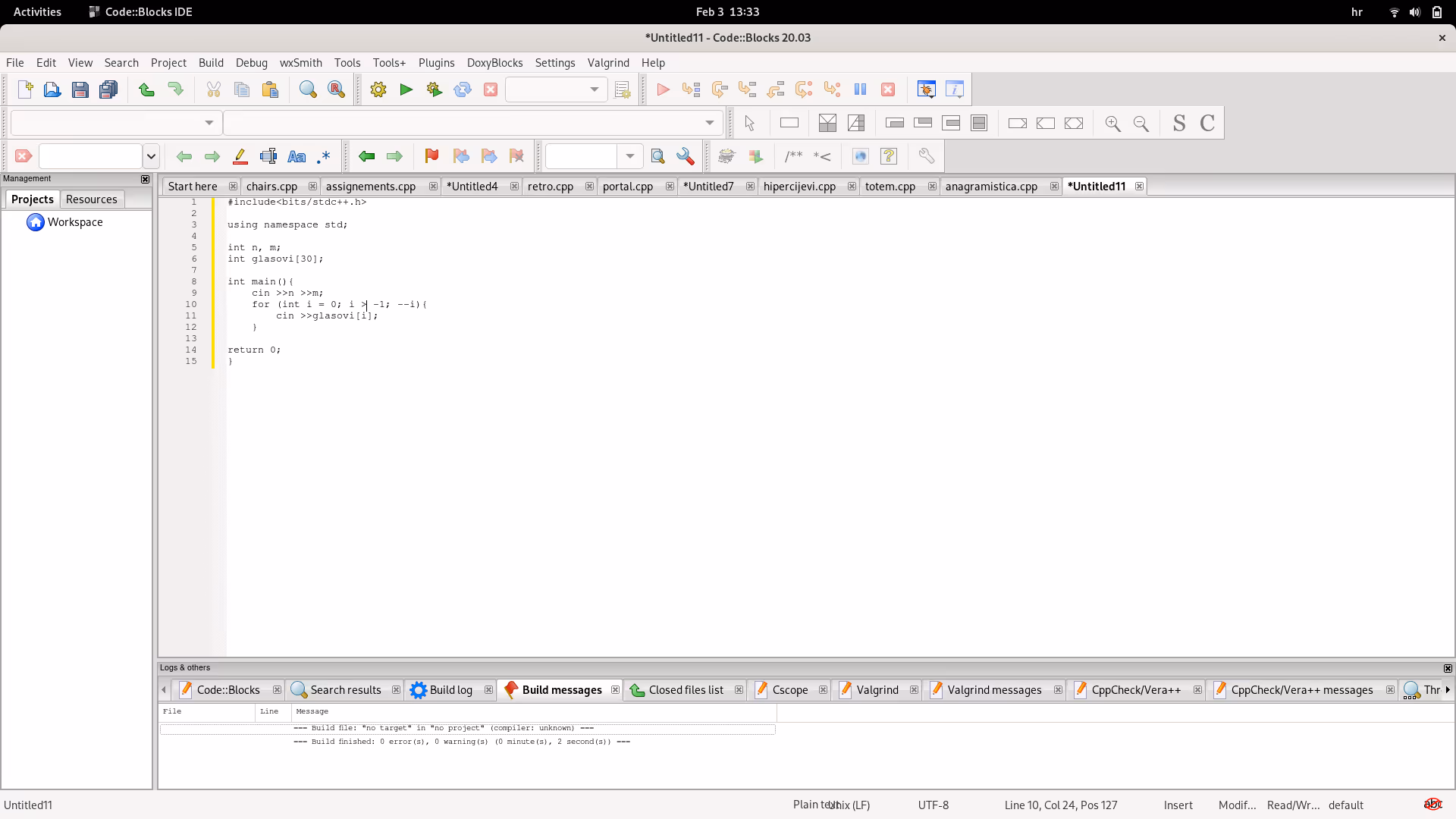Image resolution: width=1456 pixels, height=819 pixels.
Task: Open the Build log tab
Action: (x=450, y=690)
